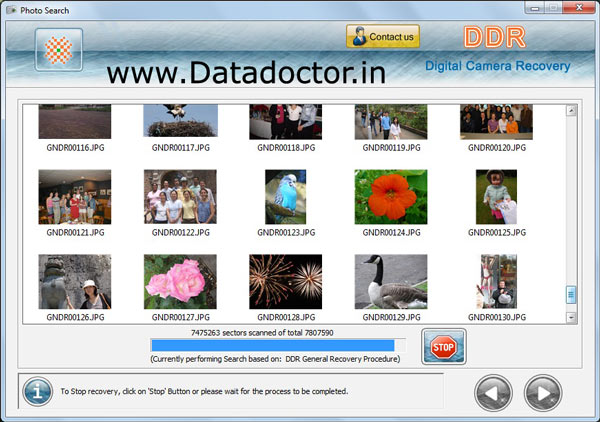Click the file name GNDR00129.JPG

[x=391, y=318]
